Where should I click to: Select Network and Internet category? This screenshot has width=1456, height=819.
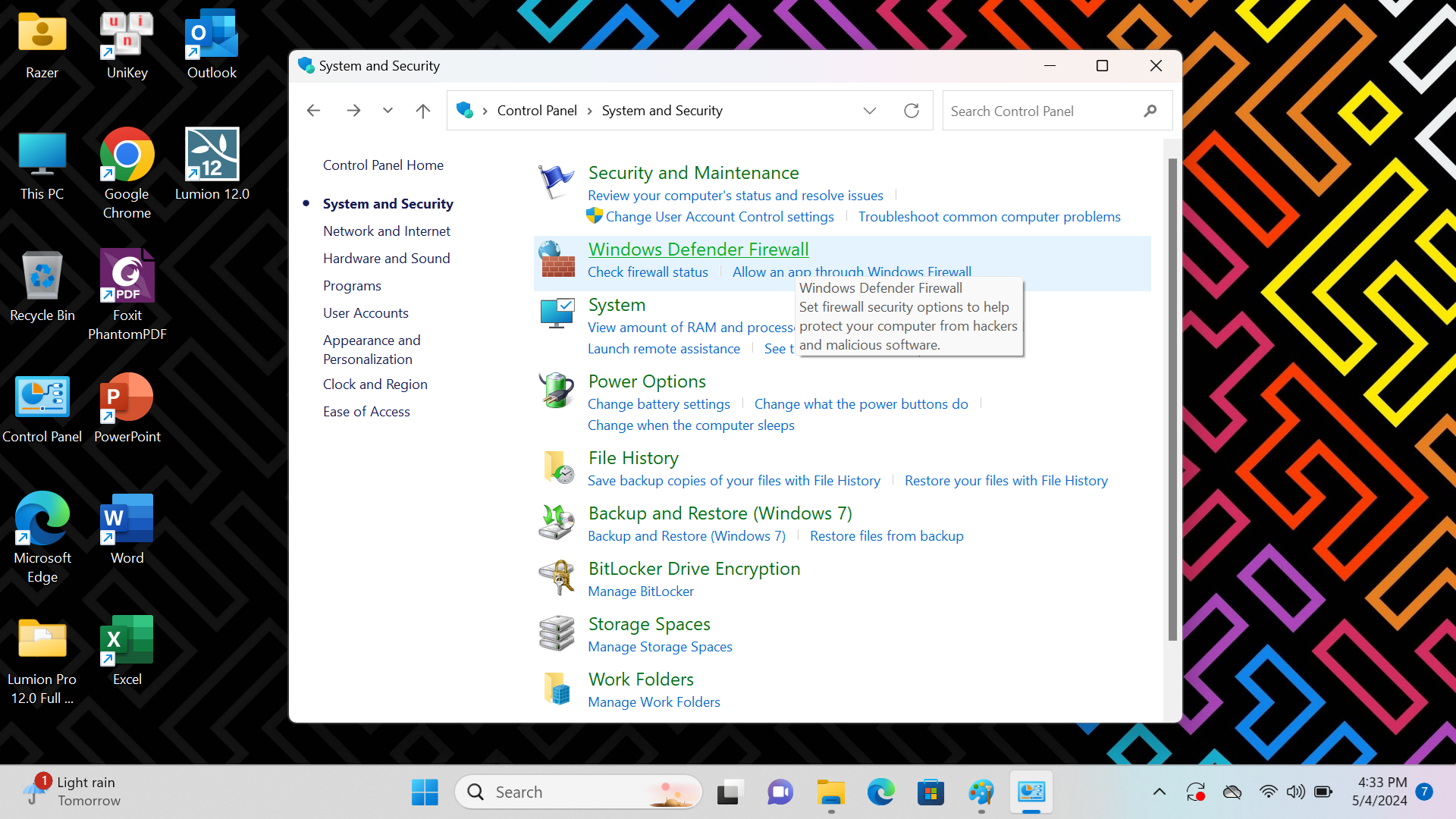386,231
